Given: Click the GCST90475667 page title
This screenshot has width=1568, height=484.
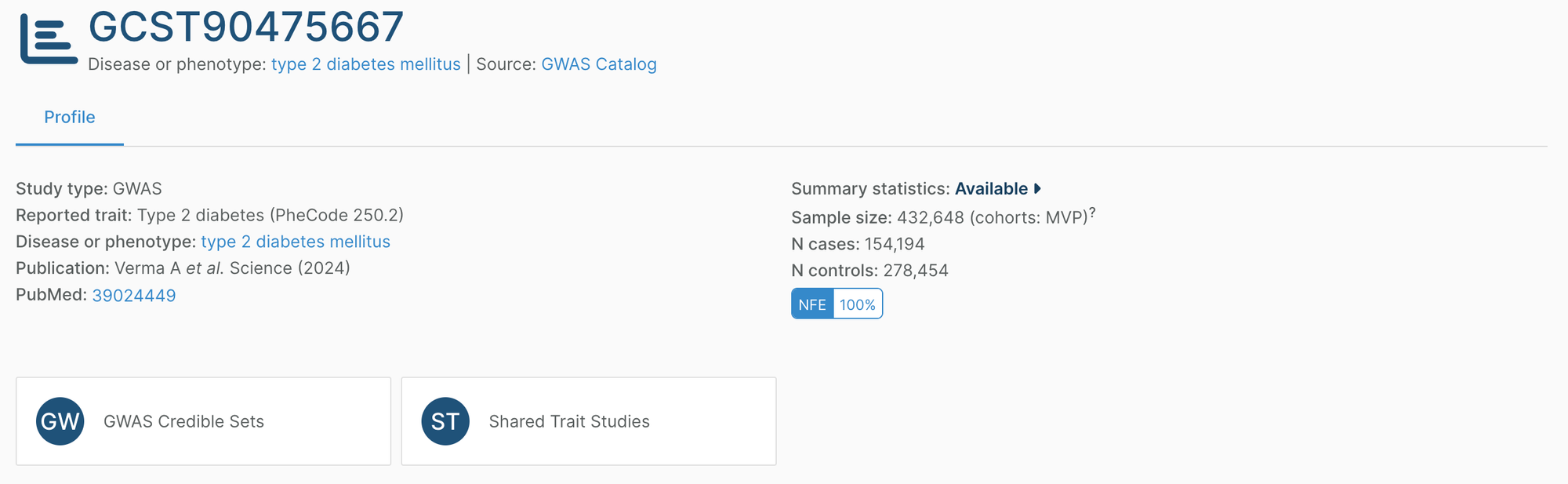Looking at the screenshot, I should 246,27.
